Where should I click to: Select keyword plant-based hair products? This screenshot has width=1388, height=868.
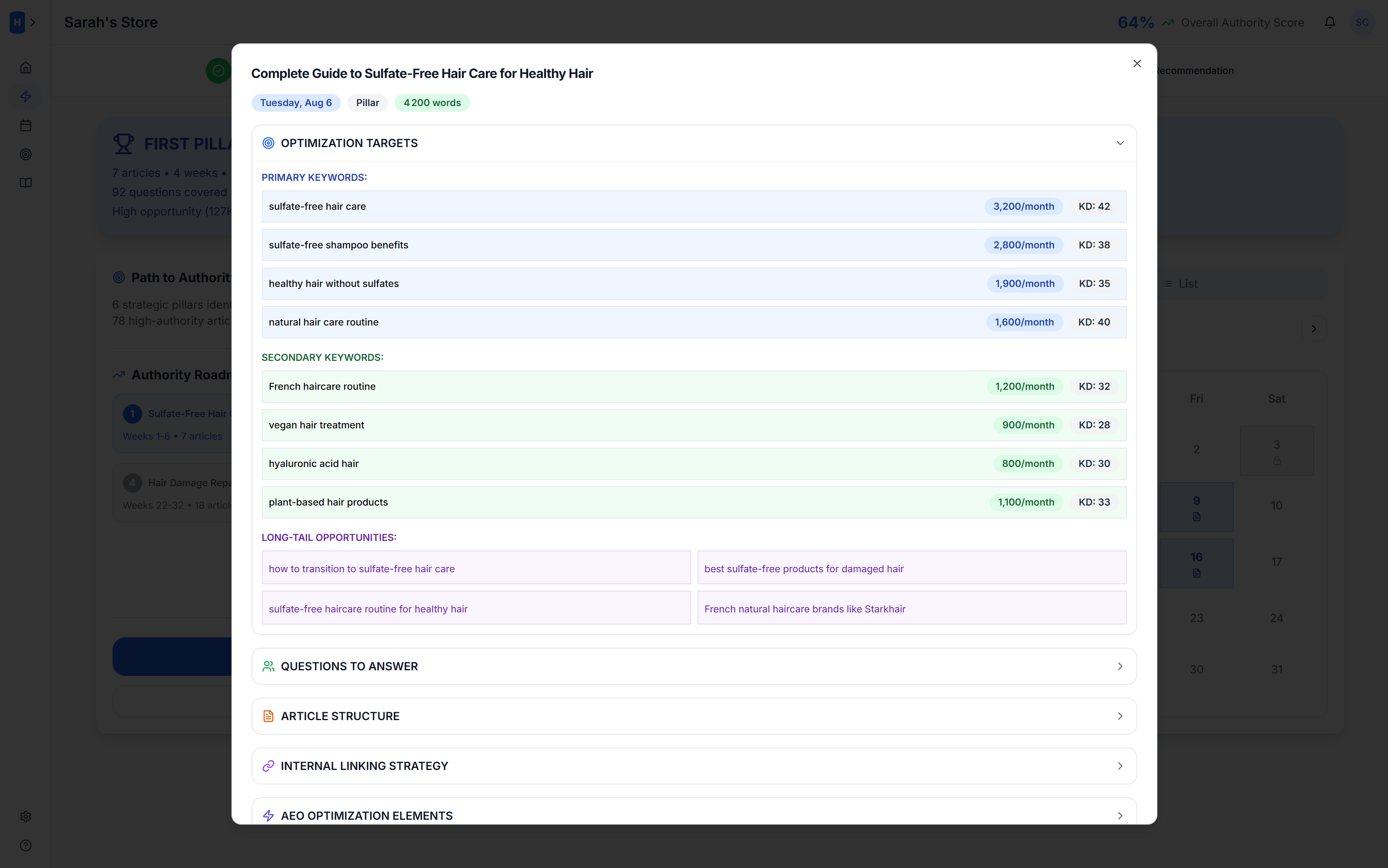[x=694, y=502]
